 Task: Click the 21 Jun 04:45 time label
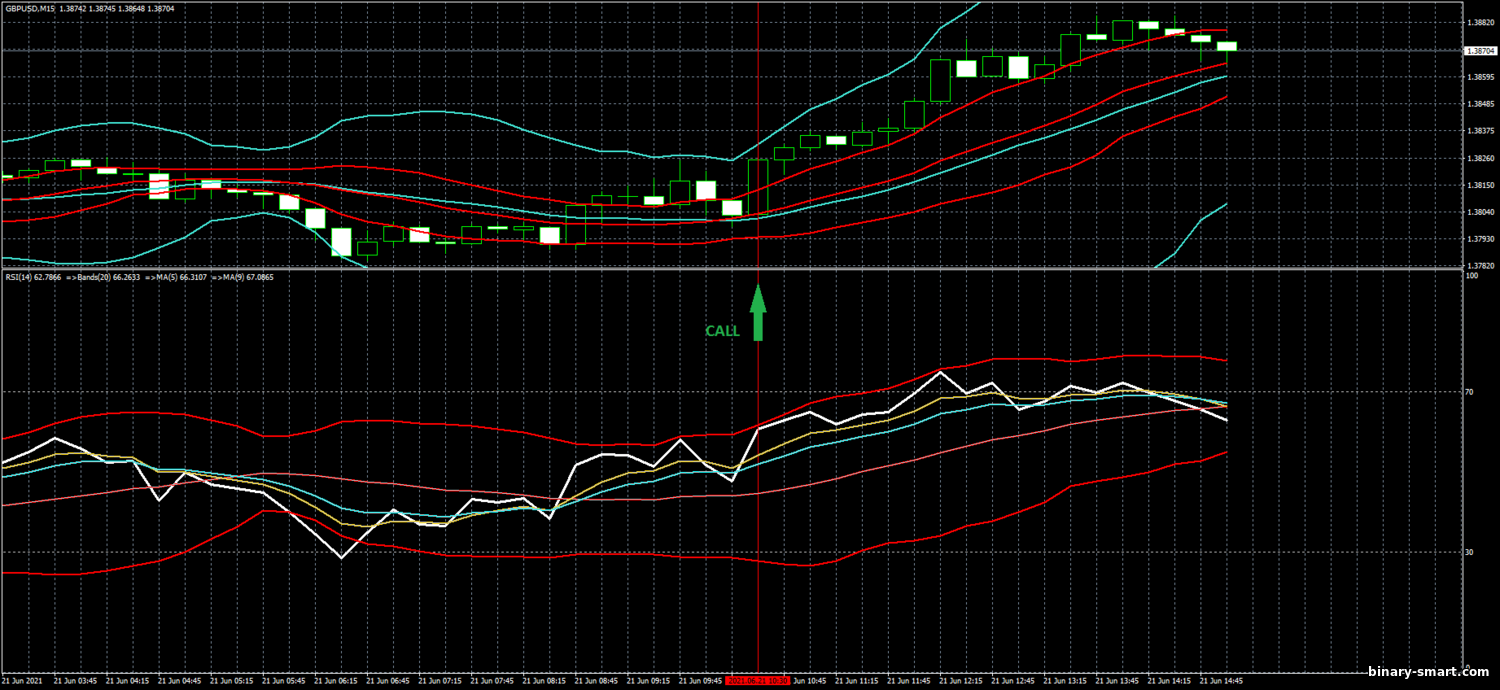click(x=180, y=681)
